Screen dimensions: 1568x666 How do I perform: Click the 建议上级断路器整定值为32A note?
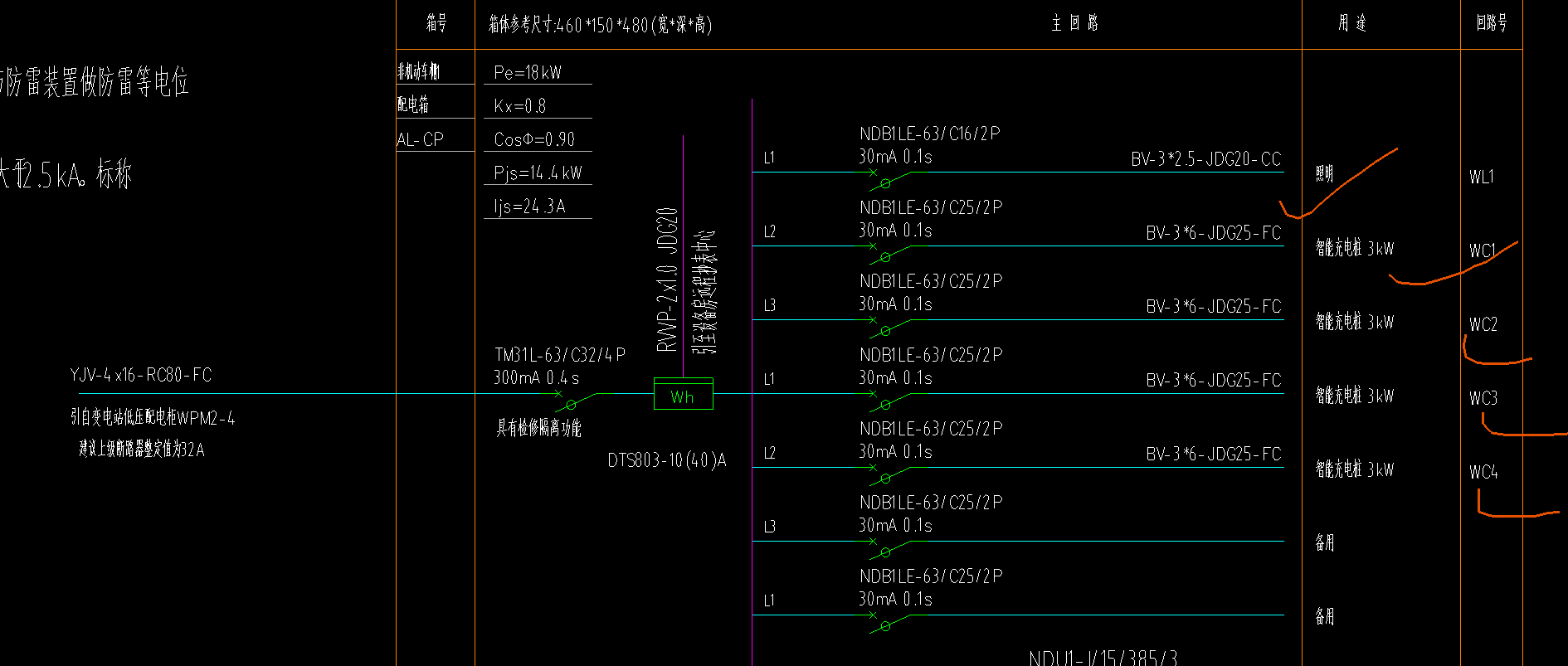[142, 450]
